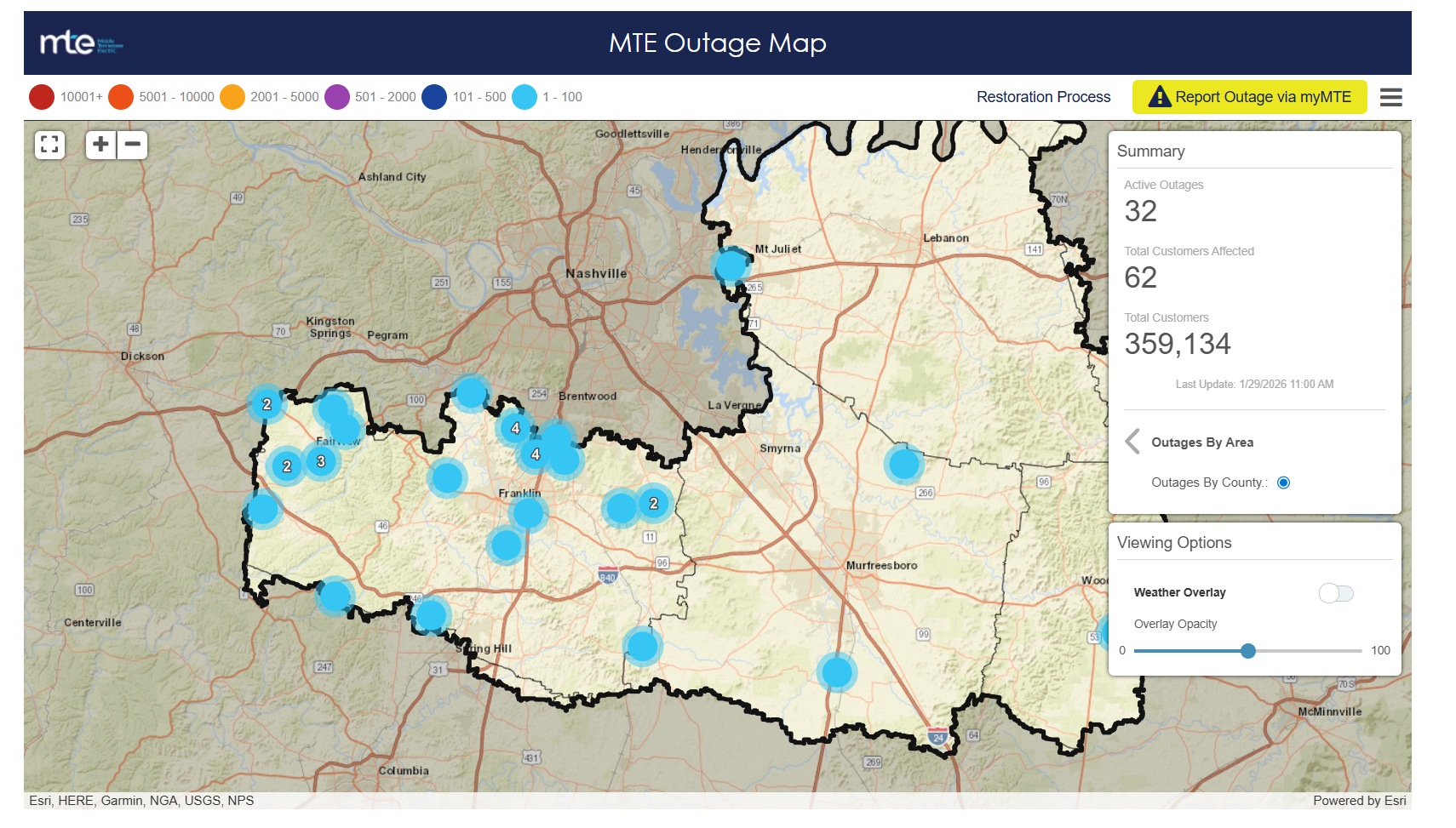Click the Viewing Options panel header
1456x828 pixels.
pyautogui.click(x=1173, y=543)
